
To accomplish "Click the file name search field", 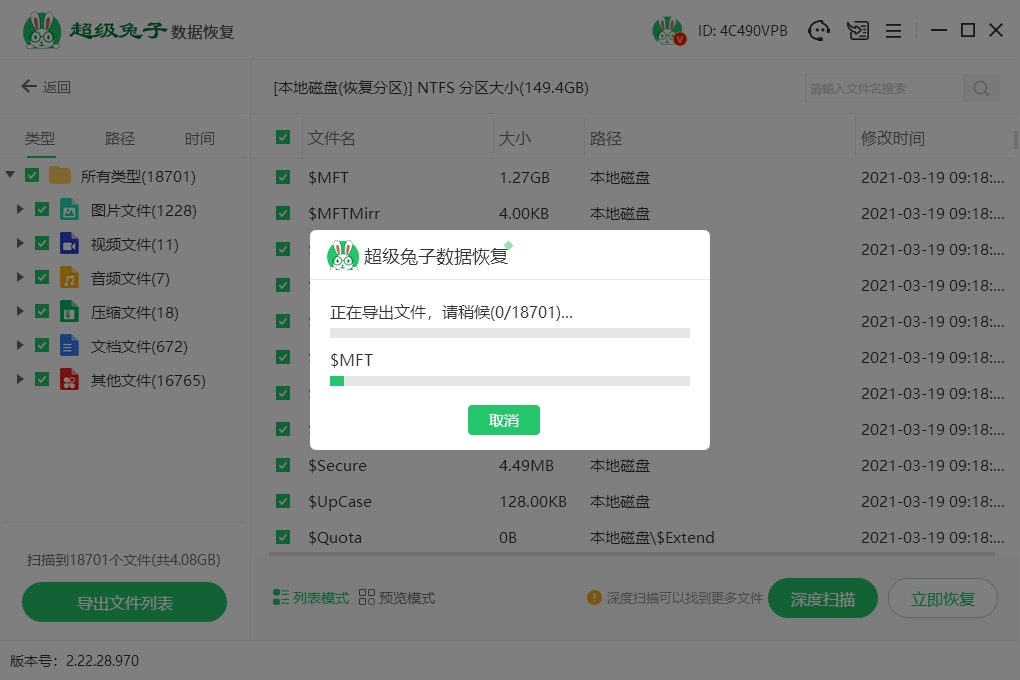I will [x=883, y=88].
